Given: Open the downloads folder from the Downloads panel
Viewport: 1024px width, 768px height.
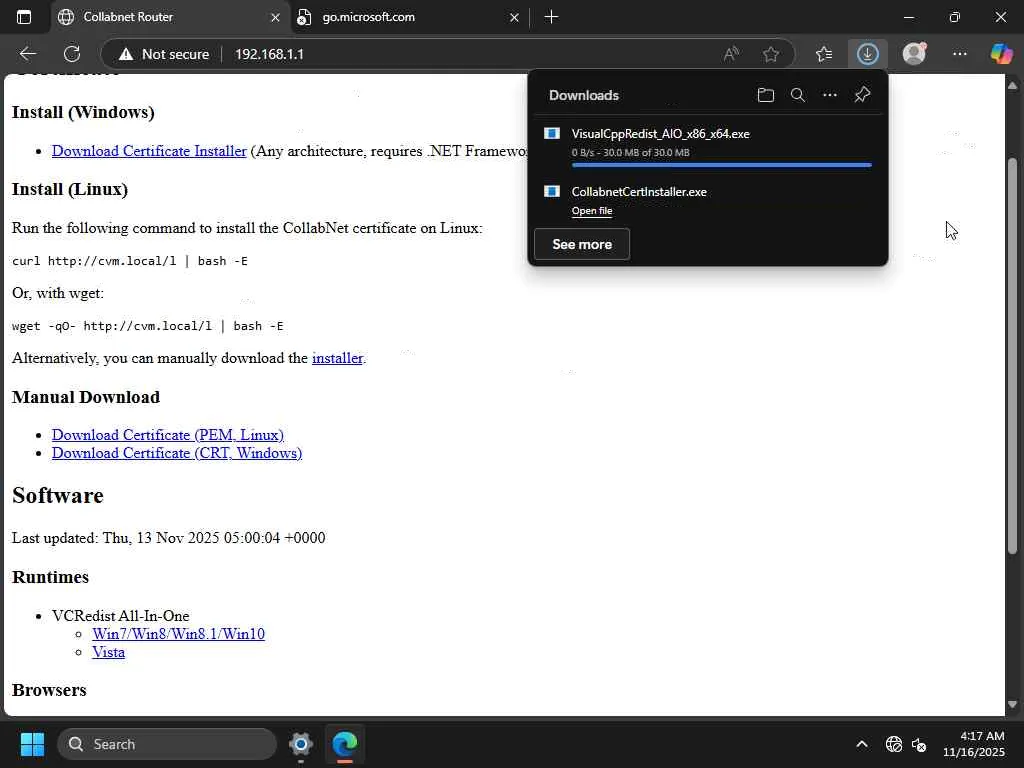Looking at the screenshot, I should click(x=765, y=95).
